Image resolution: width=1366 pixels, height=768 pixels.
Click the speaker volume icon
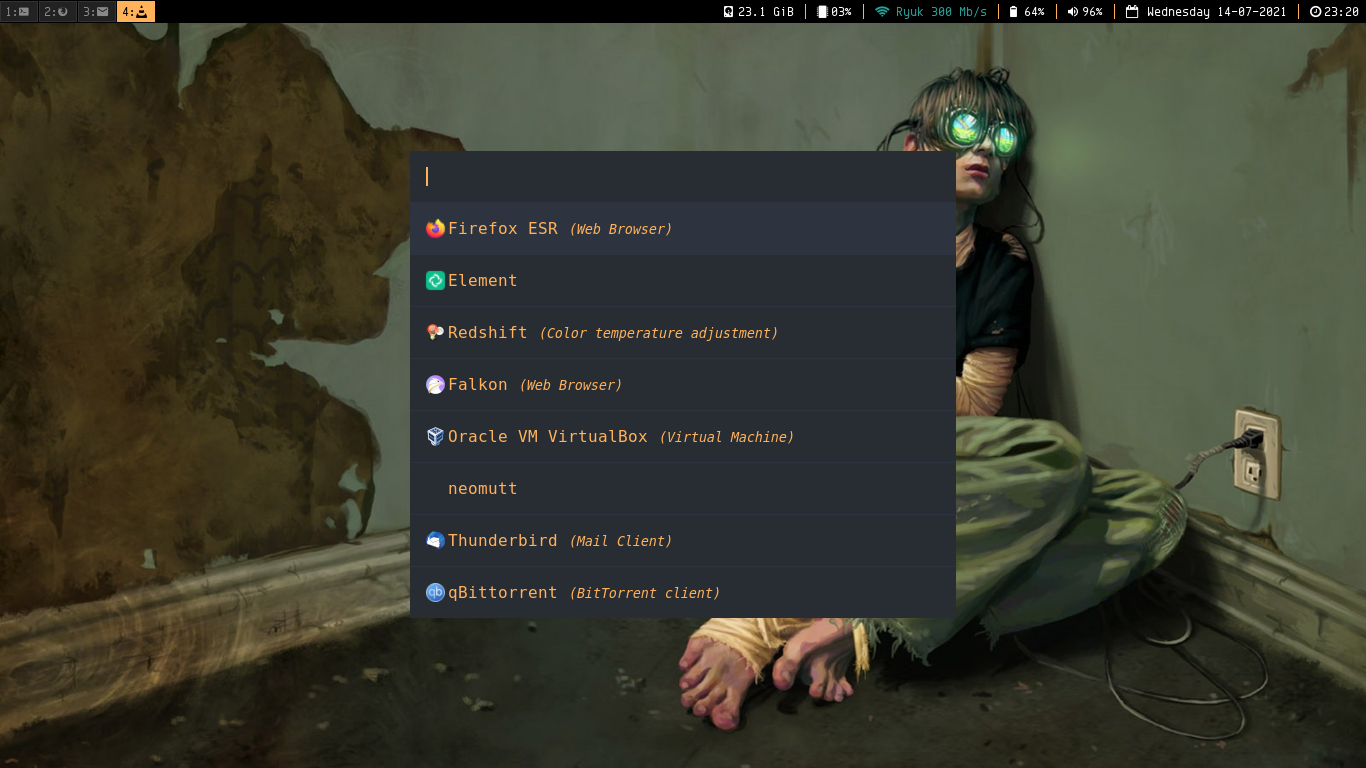[1073, 12]
